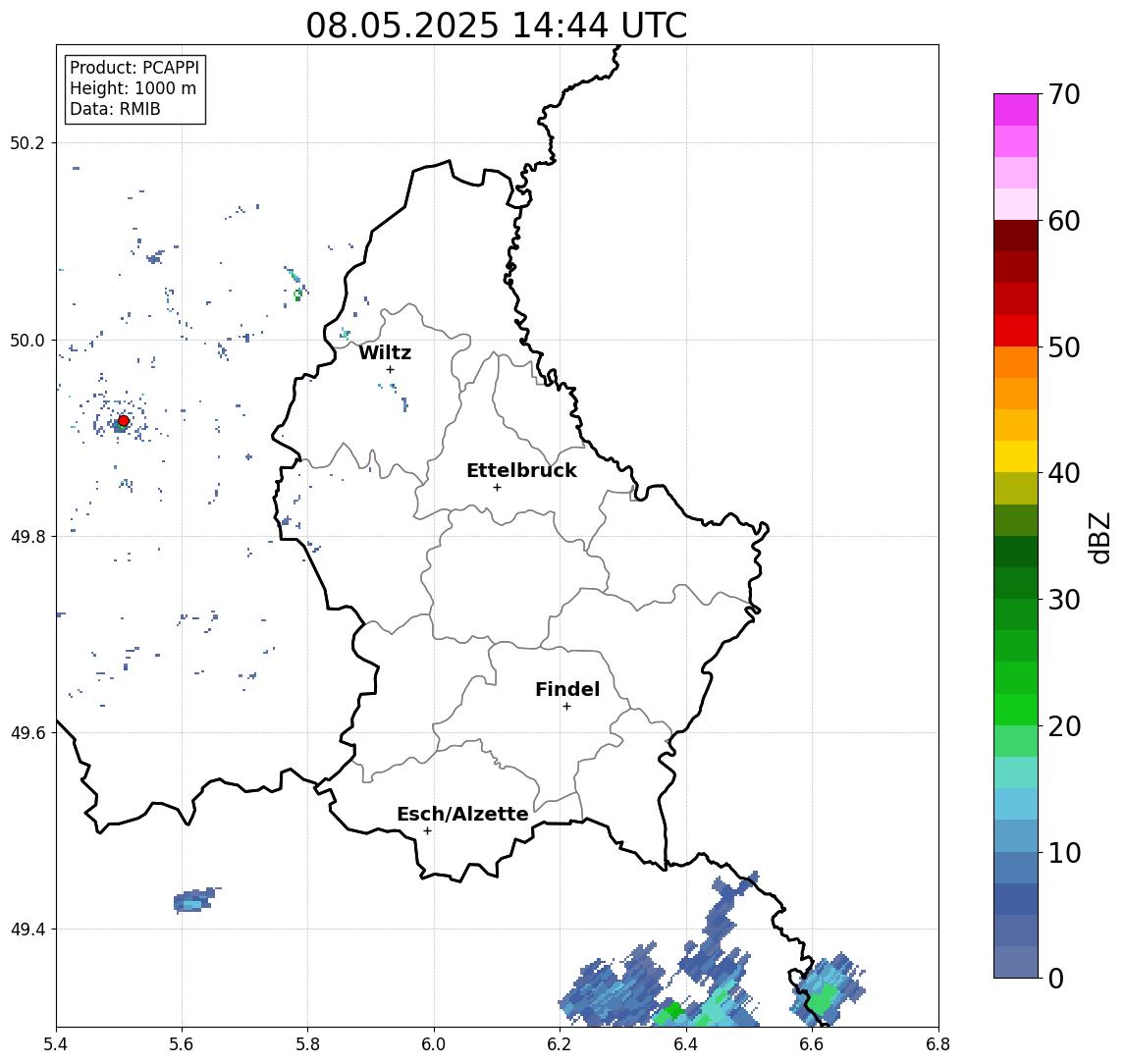Click the Findel station label
1124x1064 pixels.
point(567,689)
